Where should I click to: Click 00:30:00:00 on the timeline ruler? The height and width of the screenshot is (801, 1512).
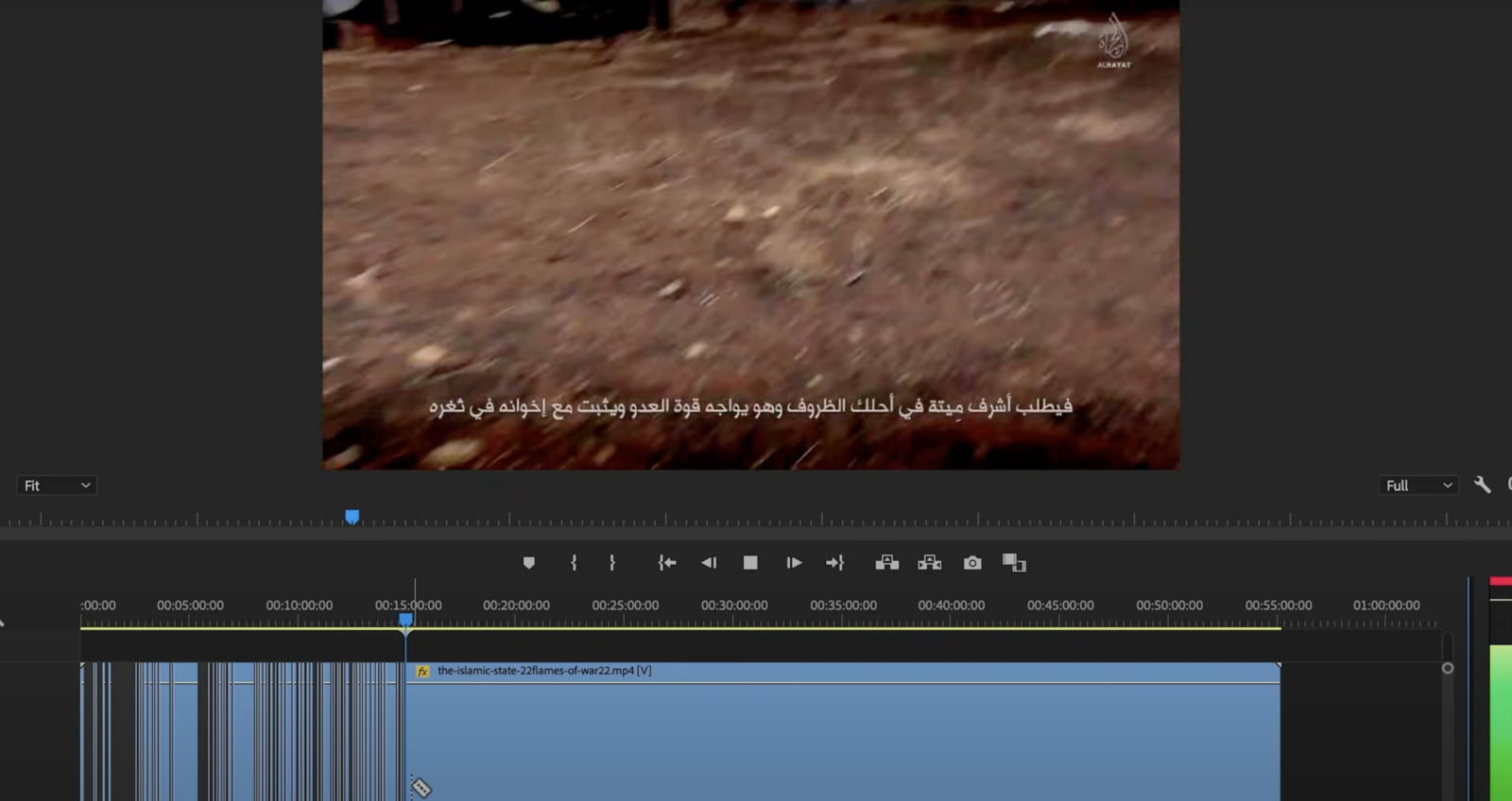tap(734, 605)
